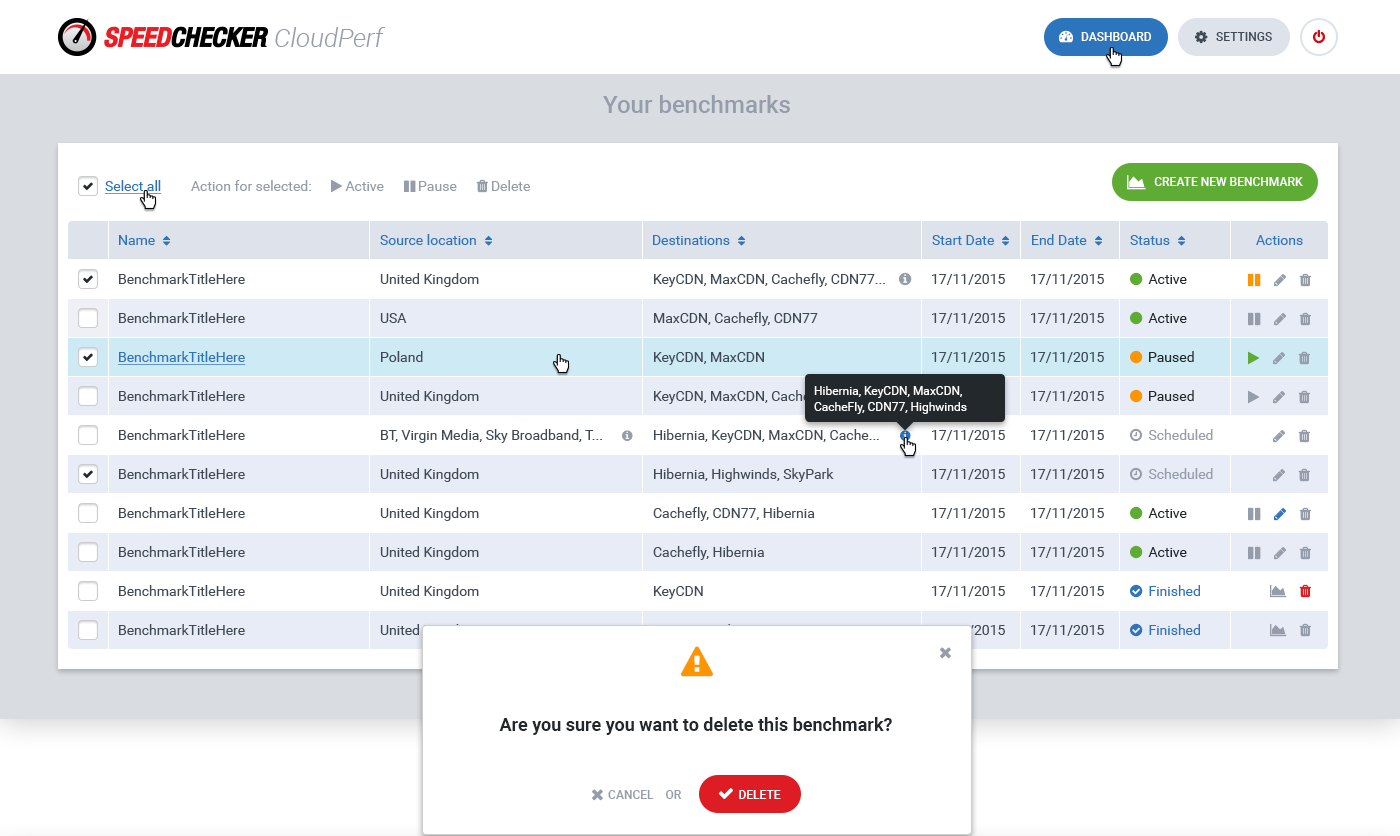
Task: Delete the USA benchmark using trash icon
Action: tap(1304, 319)
